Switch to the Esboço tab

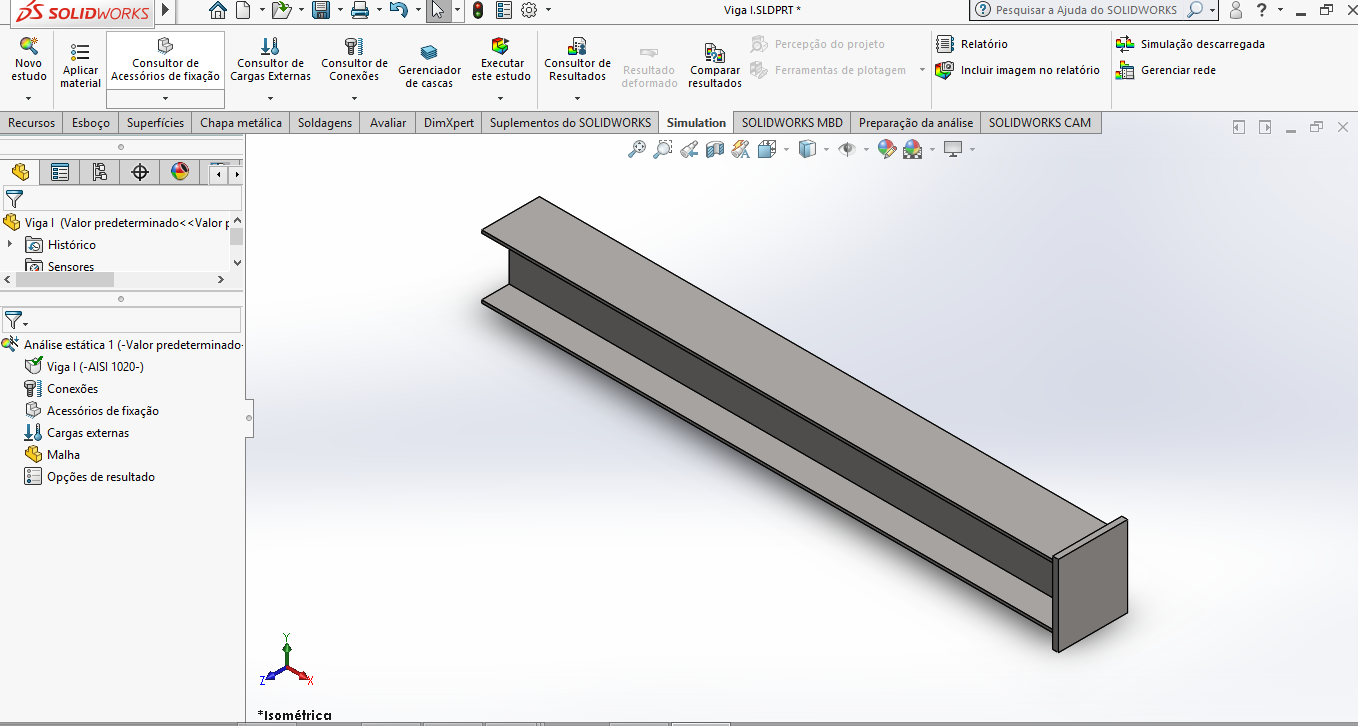pyautogui.click(x=91, y=122)
